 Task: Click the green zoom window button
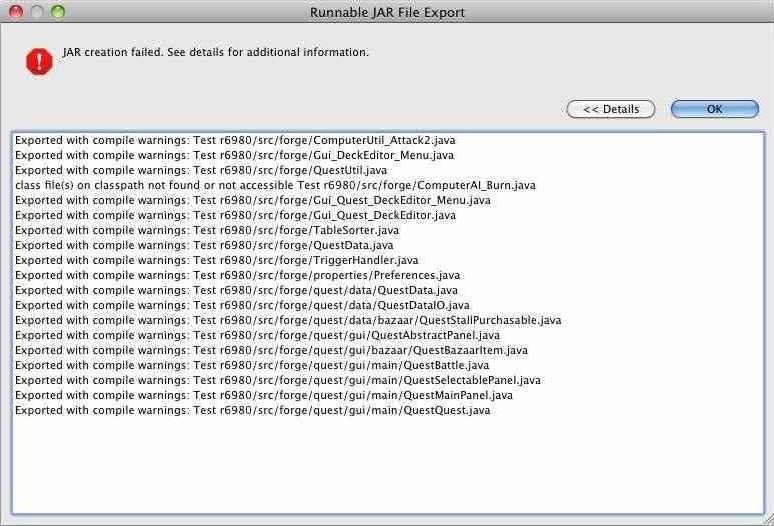click(57, 12)
